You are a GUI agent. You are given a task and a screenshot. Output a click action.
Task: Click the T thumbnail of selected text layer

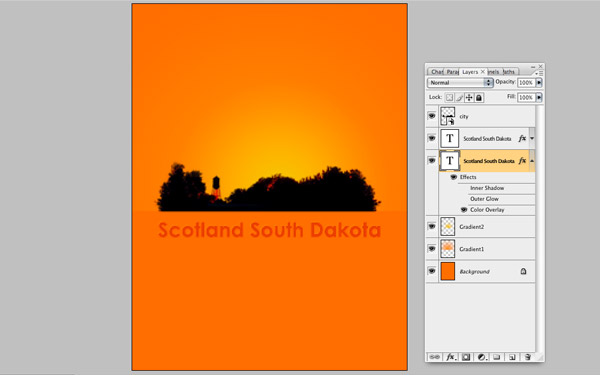pos(450,161)
